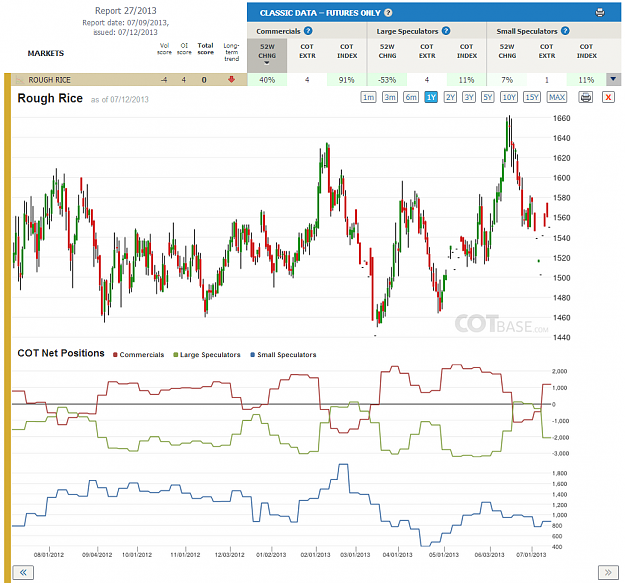Close the Rough Rice chart panel
Viewport: 625px width, 583px height.
608,97
